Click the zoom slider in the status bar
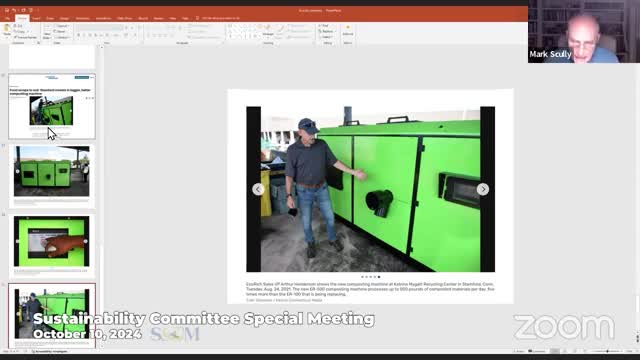This screenshot has height=360, width=640. pos(607,351)
